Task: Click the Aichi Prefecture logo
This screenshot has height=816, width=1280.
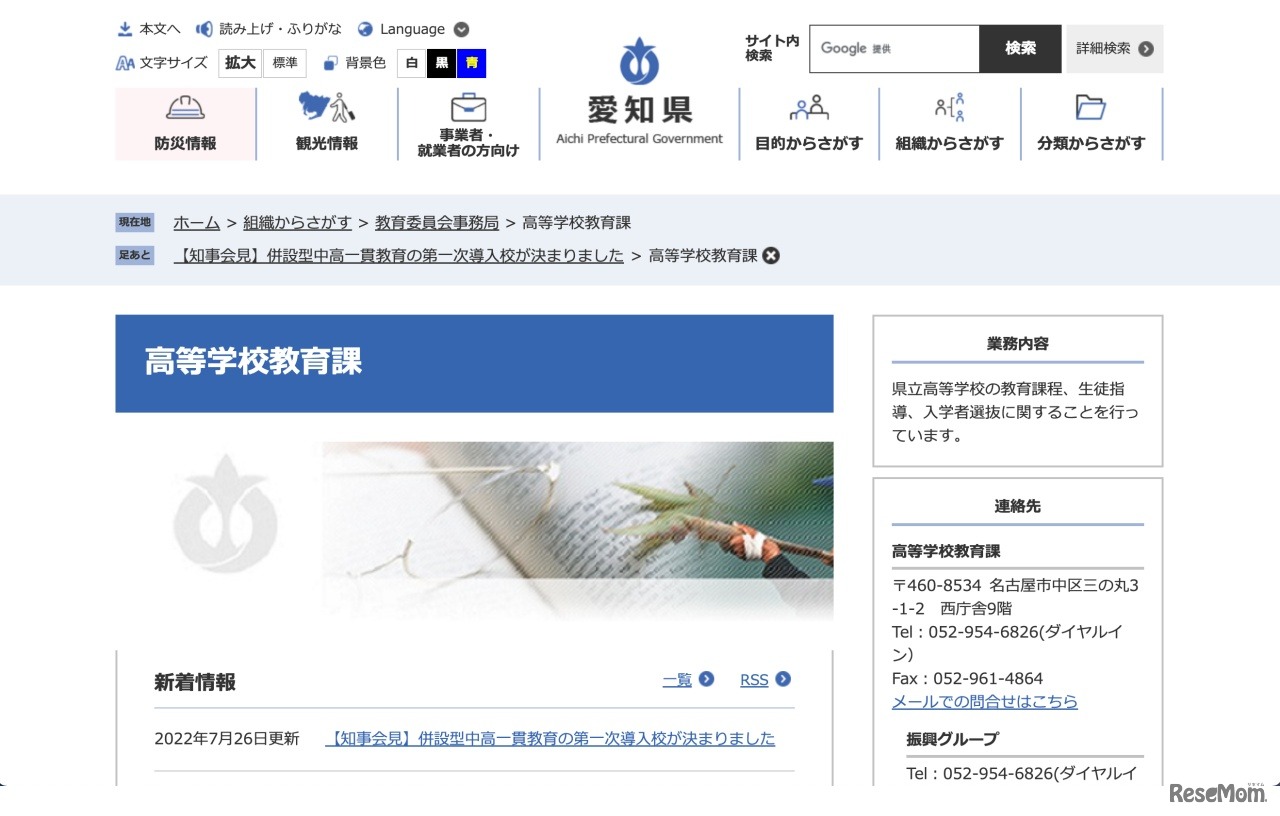Action: coord(637,60)
